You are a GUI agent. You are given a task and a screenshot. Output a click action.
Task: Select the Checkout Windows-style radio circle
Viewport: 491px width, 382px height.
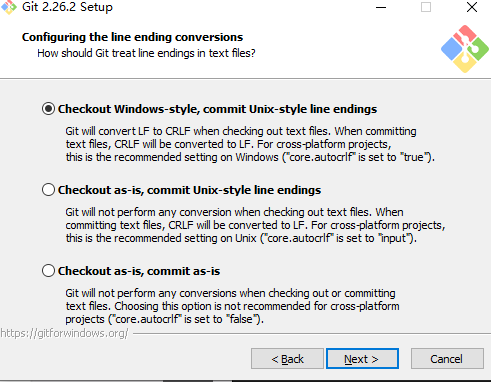48,109
